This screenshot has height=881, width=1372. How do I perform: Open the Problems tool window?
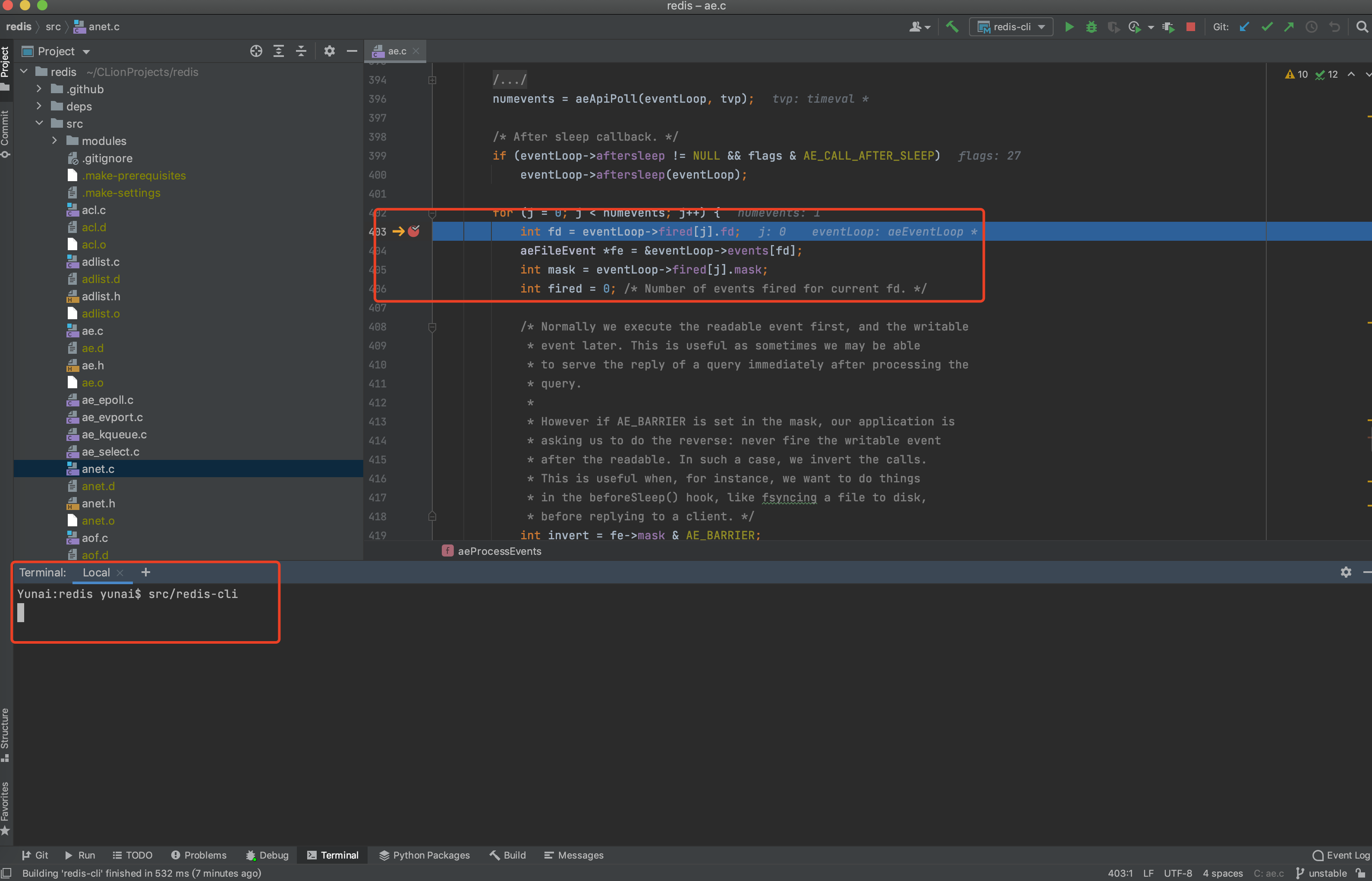tap(198, 855)
